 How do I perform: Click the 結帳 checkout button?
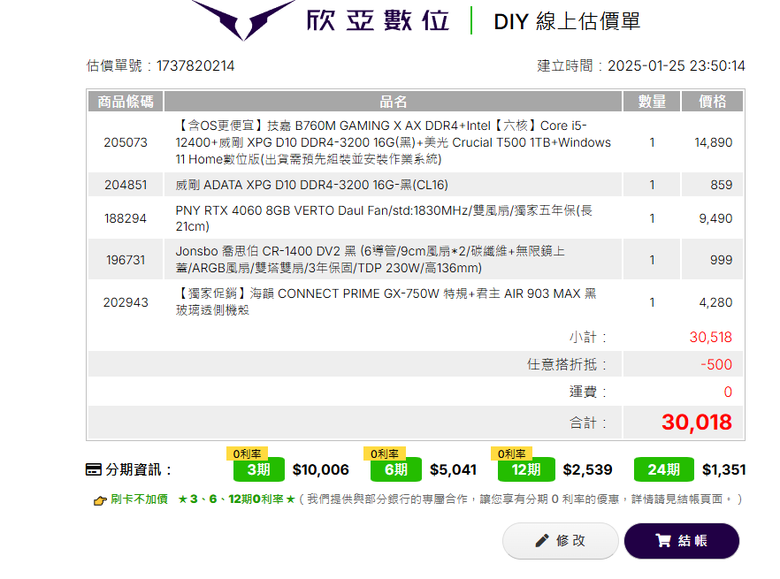pos(682,541)
